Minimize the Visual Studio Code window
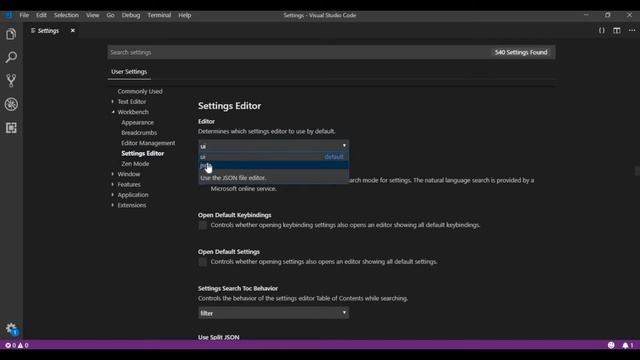 (586, 15)
